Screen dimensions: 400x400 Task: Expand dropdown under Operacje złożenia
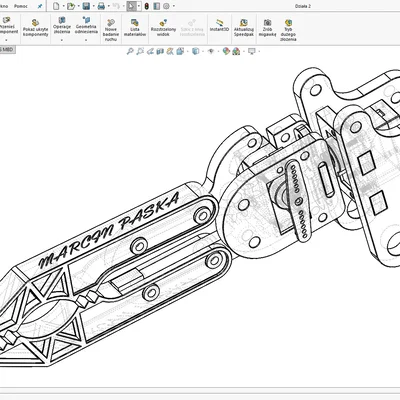[x=62, y=40]
